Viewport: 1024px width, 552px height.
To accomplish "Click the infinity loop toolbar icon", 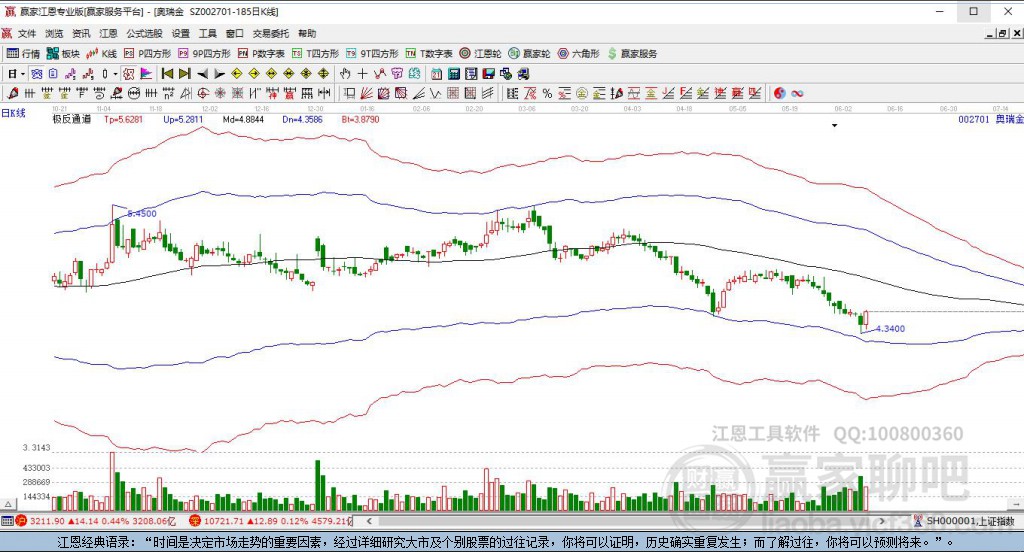I will 797,93.
